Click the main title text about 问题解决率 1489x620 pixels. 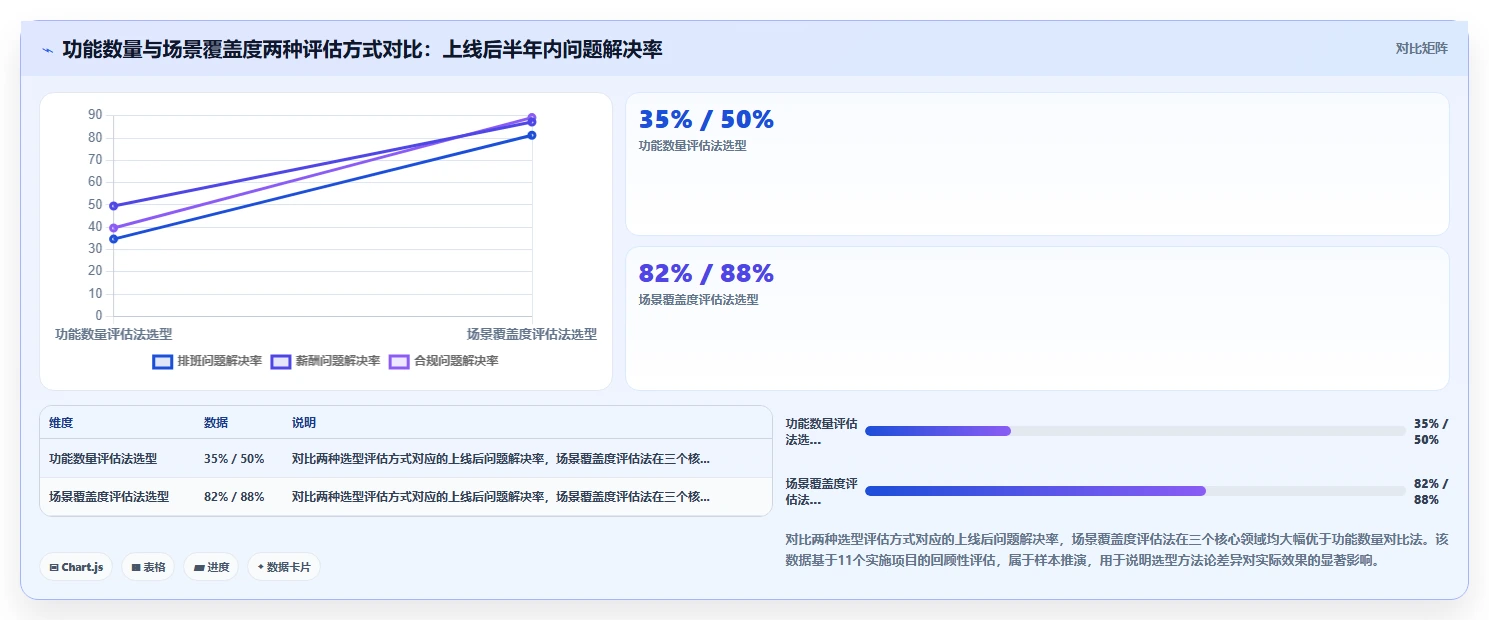click(x=362, y=49)
